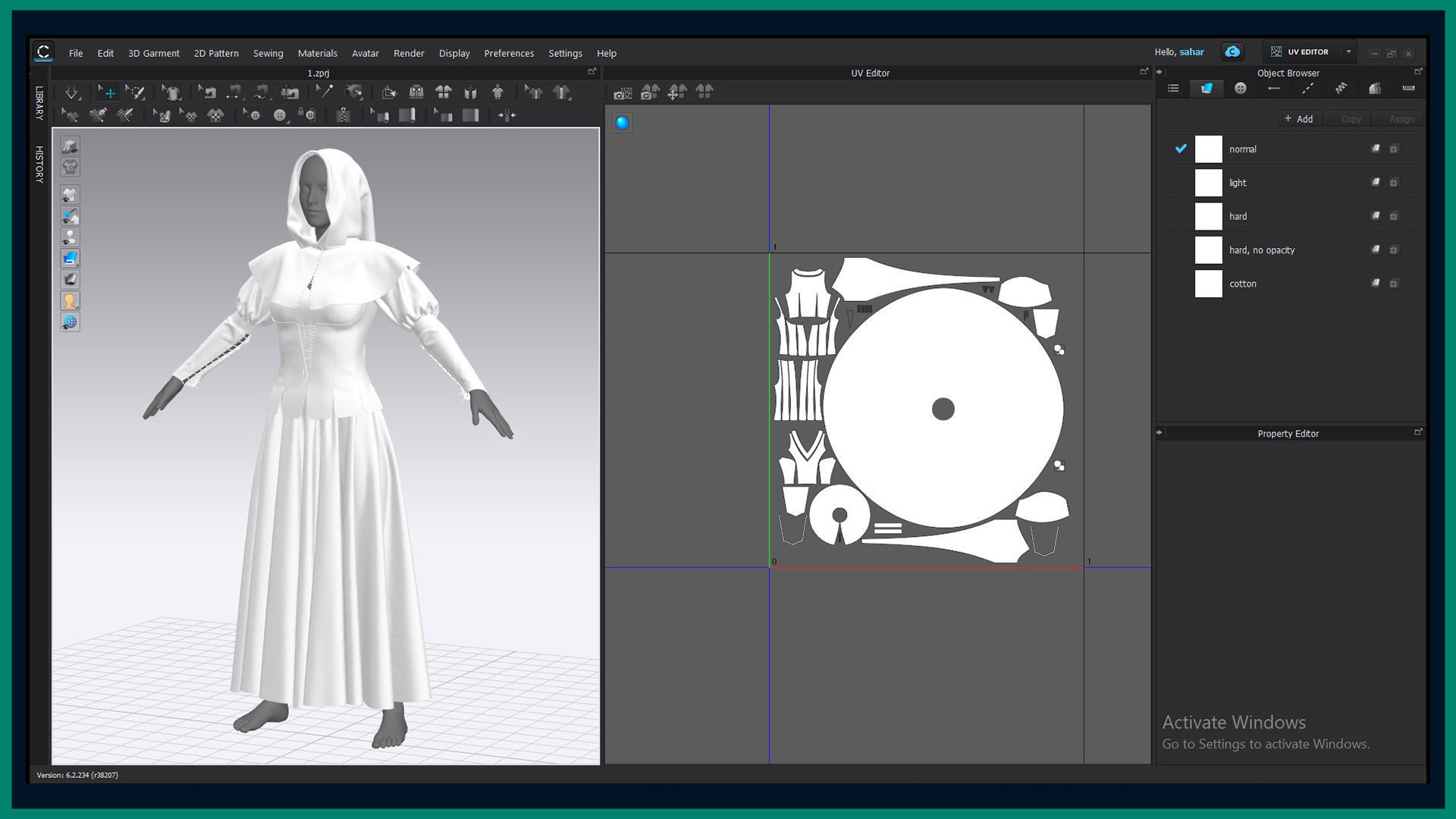Viewport: 1456px width, 819px height.
Task: Choose the lasso Select Mesh tool
Action: [135, 93]
